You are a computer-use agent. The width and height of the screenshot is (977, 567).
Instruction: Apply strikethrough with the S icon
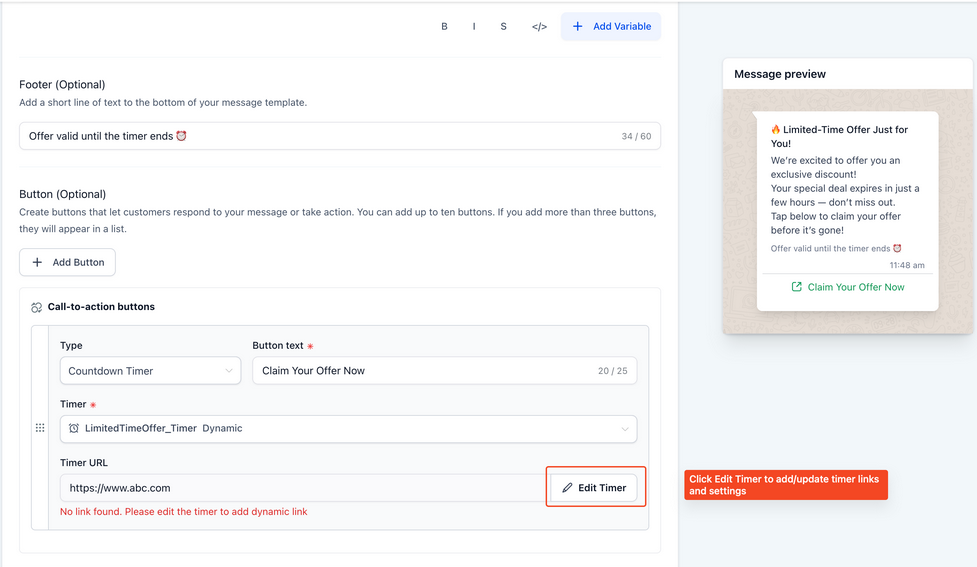click(x=503, y=27)
